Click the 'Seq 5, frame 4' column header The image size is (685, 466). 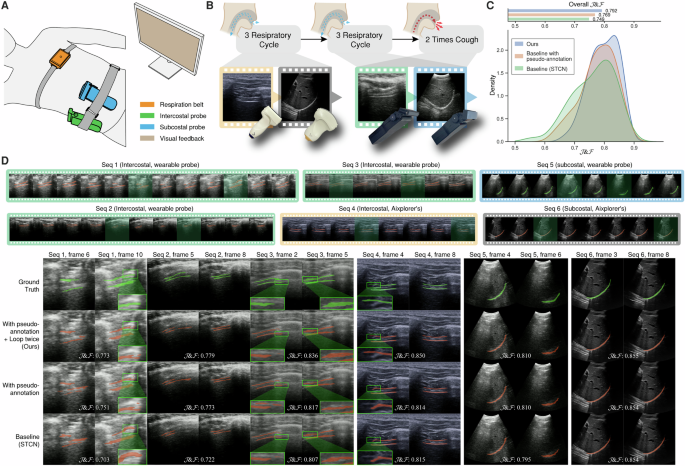(490, 254)
